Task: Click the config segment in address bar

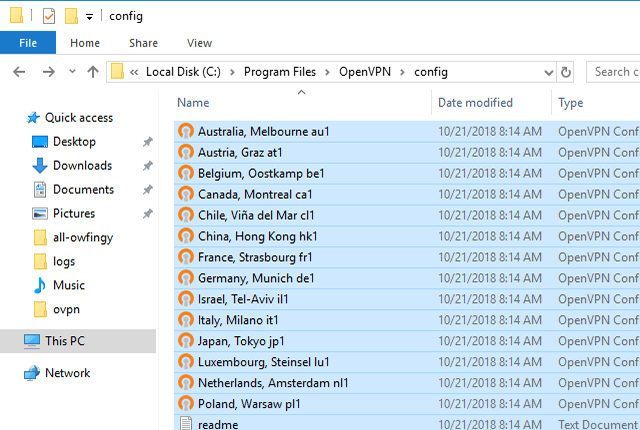Action: tap(431, 72)
